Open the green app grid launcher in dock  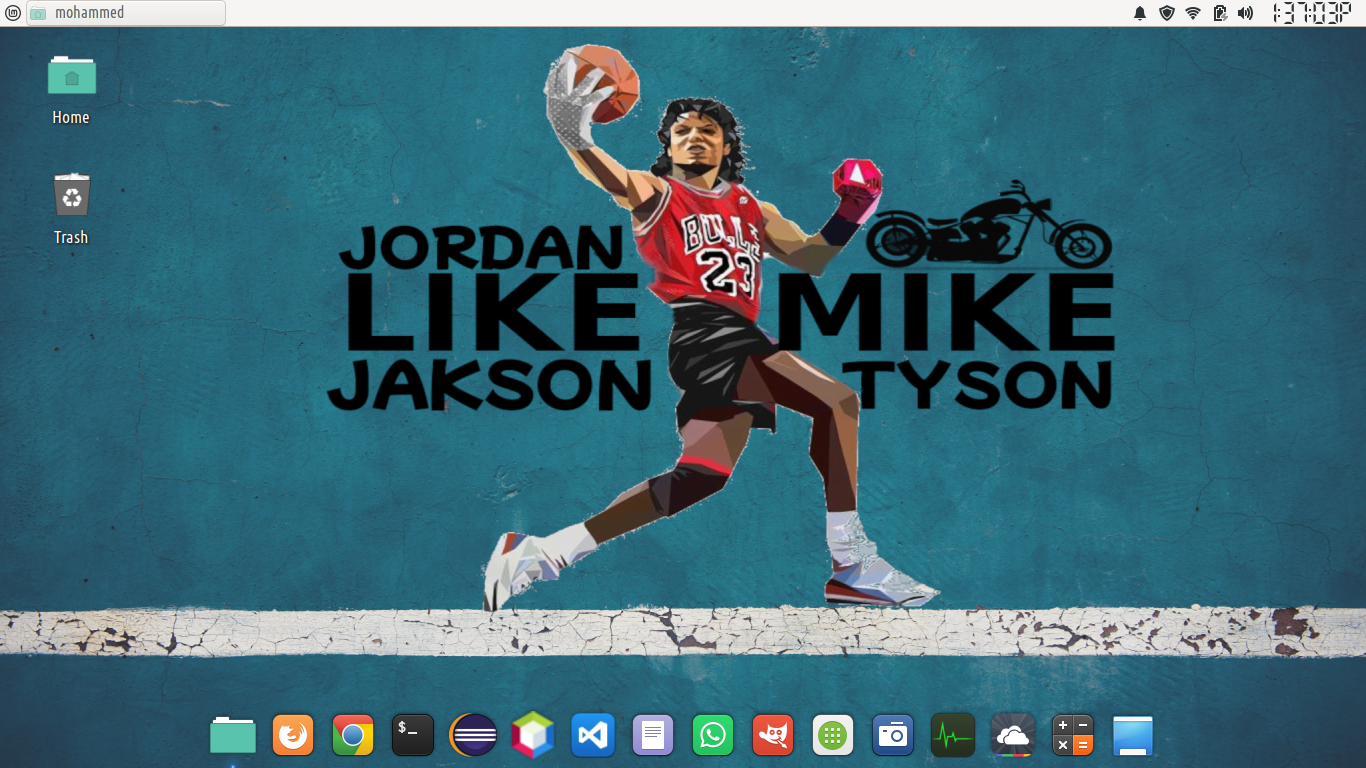(x=833, y=735)
